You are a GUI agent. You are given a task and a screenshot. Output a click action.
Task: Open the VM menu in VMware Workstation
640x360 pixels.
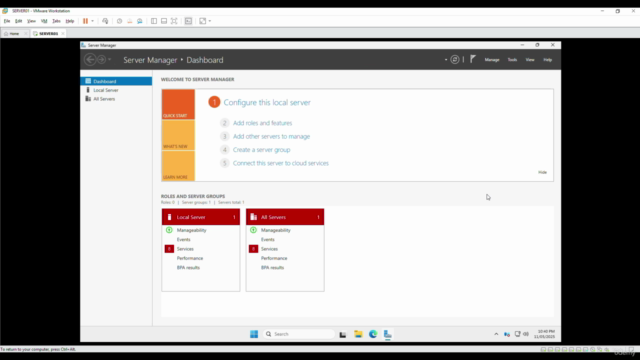click(44, 21)
